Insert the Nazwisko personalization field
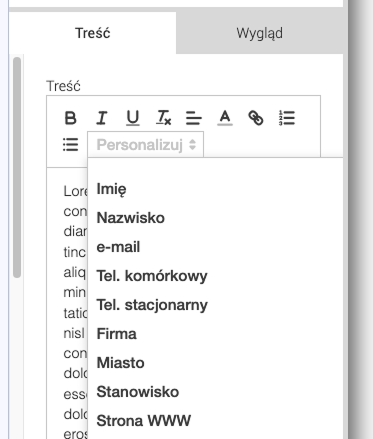Screen dimensions: 373x439 tap(131, 218)
